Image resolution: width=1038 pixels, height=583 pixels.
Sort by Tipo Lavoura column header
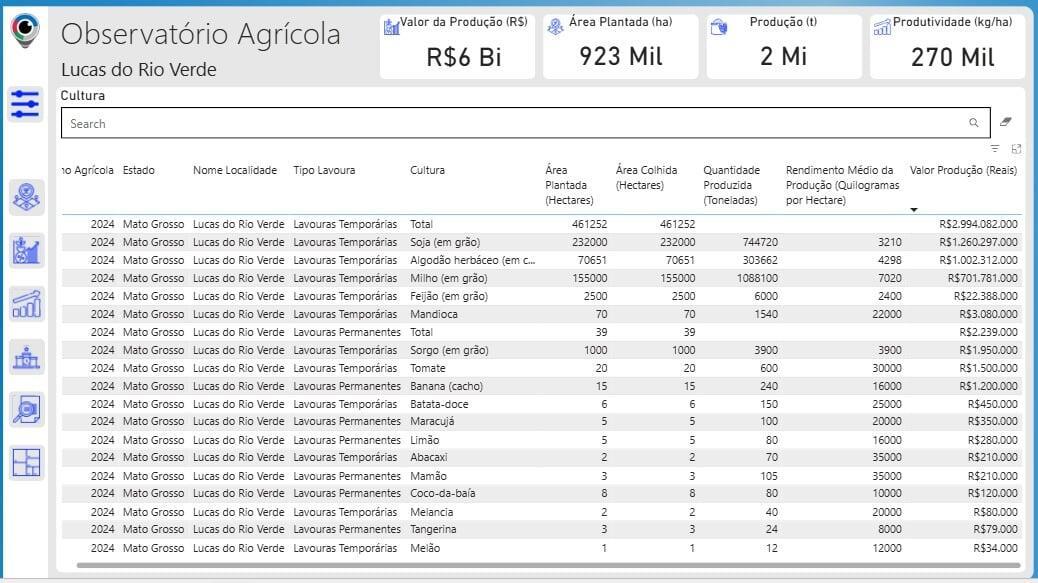323,170
